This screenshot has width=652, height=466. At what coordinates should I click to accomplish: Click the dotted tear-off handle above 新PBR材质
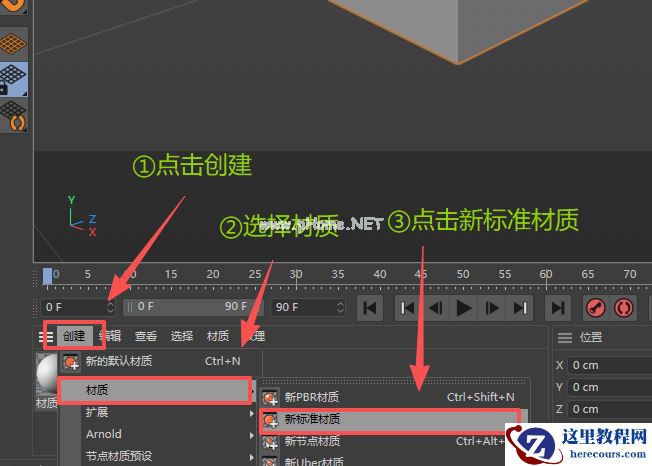[x=393, y=381]
